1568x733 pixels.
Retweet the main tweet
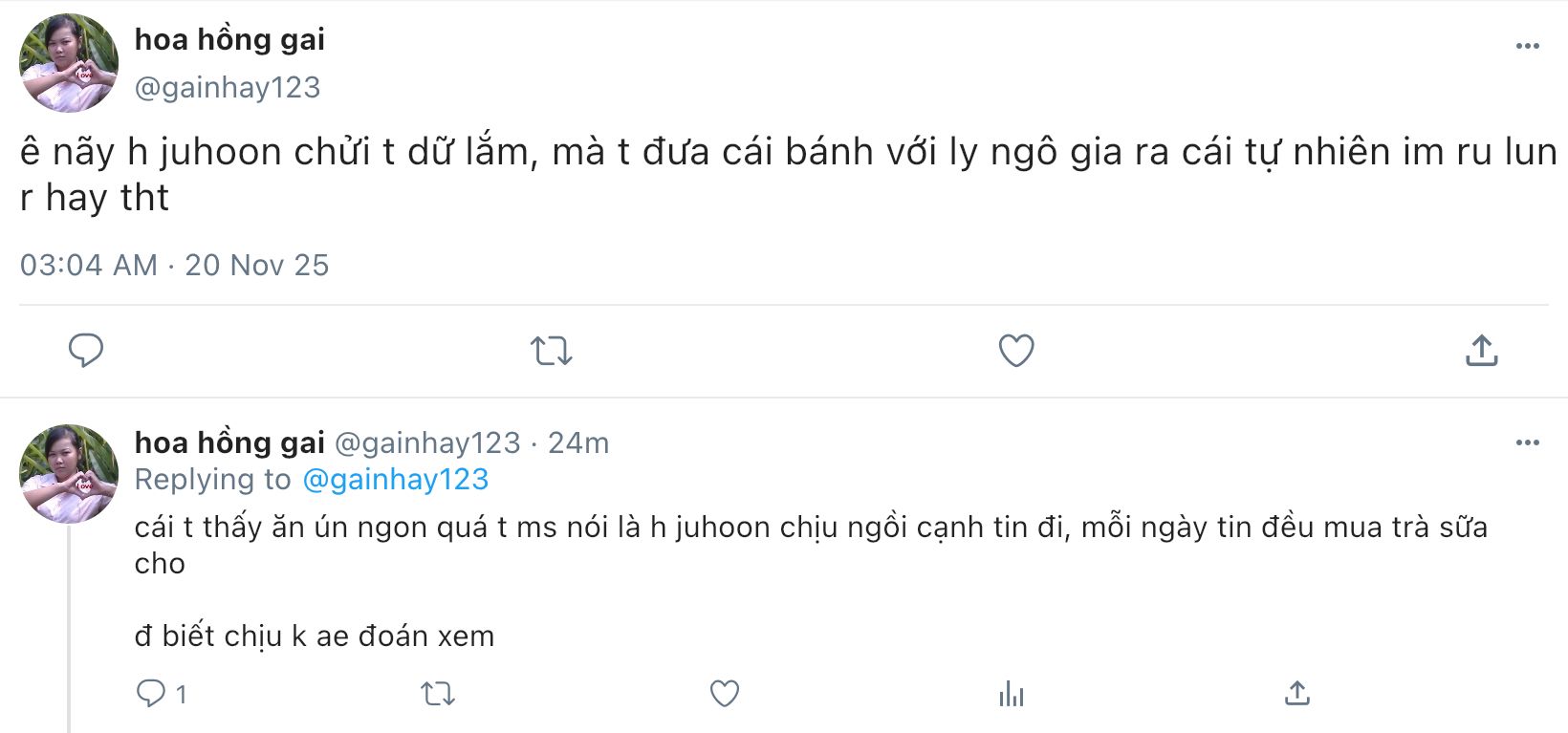pyautogui.click(x=552, y=351)
